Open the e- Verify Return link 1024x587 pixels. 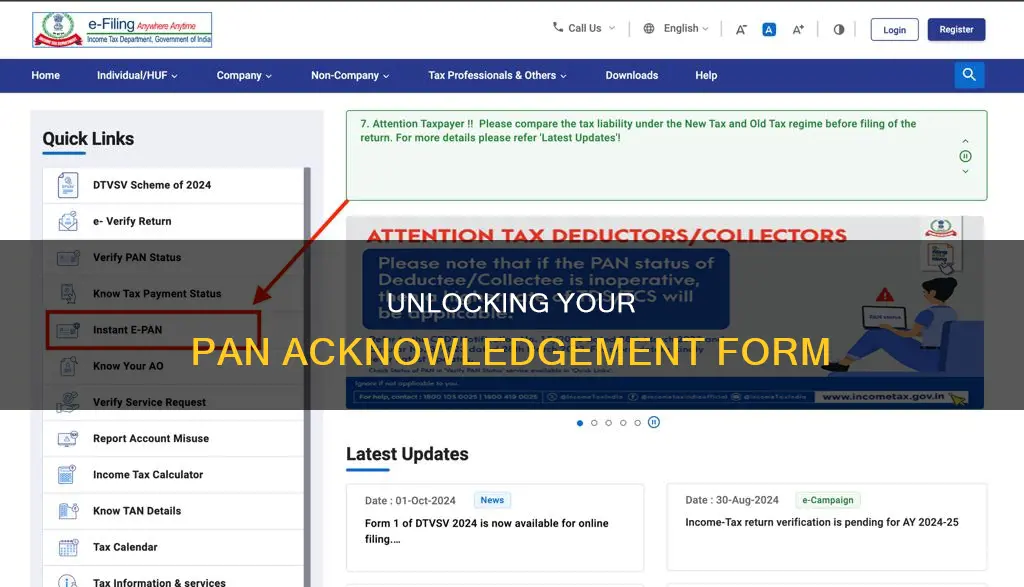click(132, 221)
